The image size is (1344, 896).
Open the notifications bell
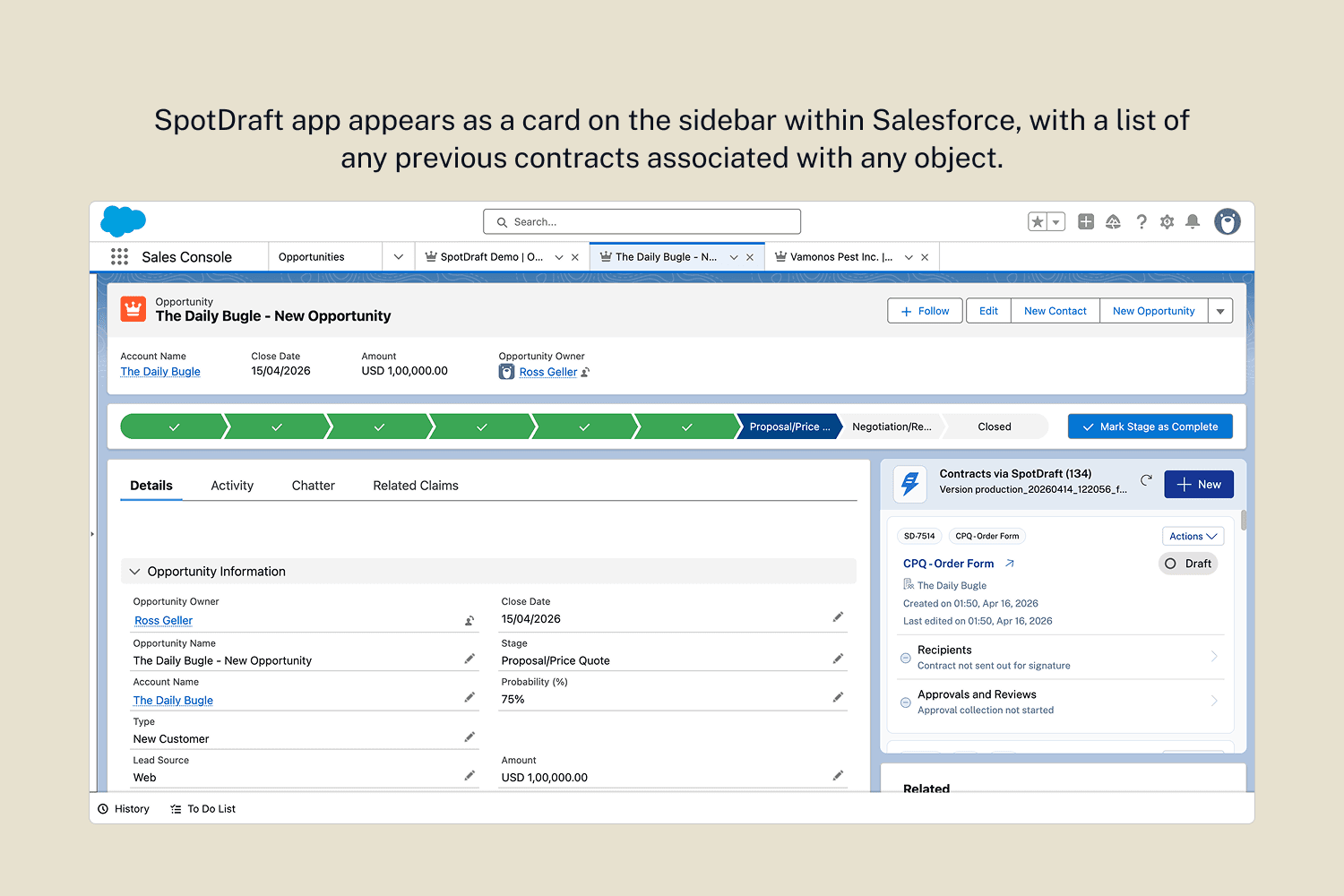tap(1193, 221)
